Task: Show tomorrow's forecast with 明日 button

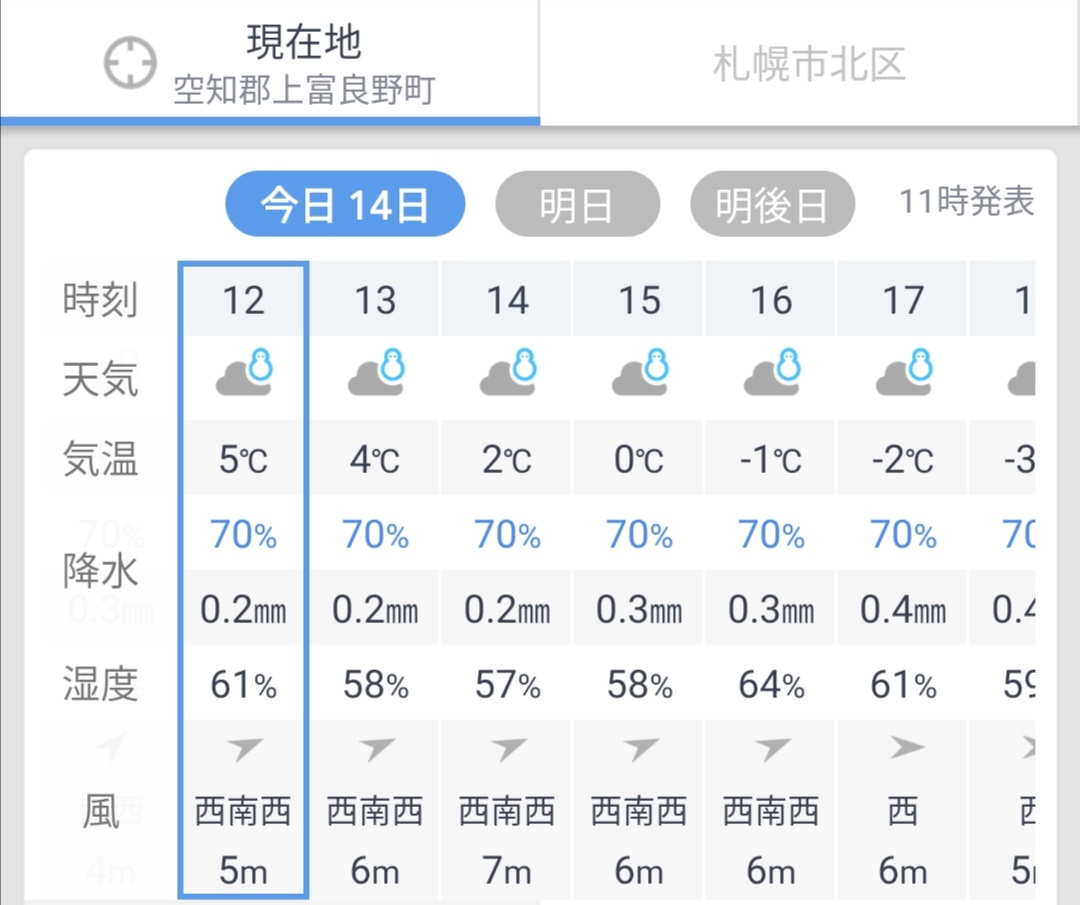Action: (x=577, y=204)
